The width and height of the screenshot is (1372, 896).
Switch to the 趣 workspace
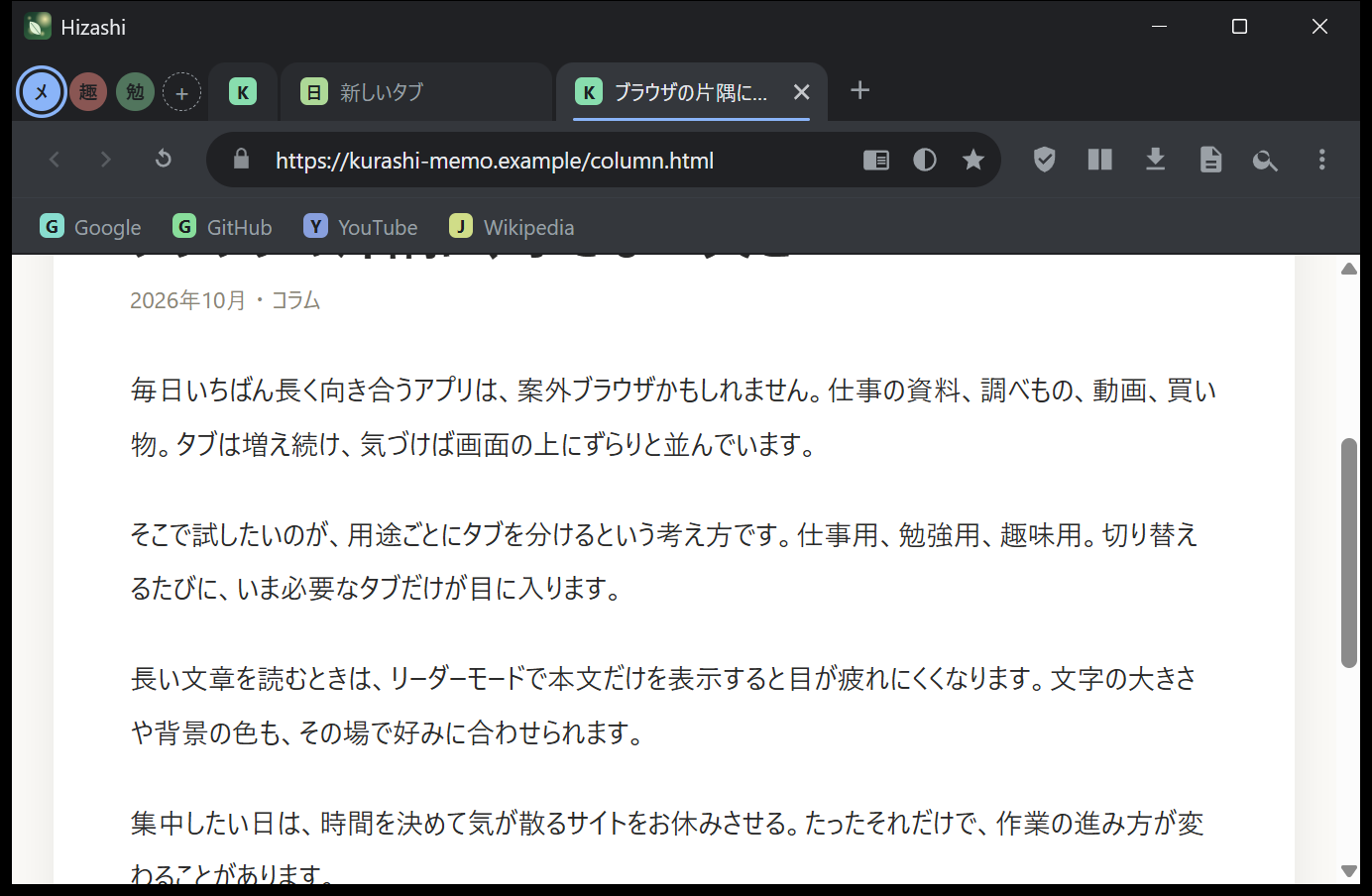point(88,92)
